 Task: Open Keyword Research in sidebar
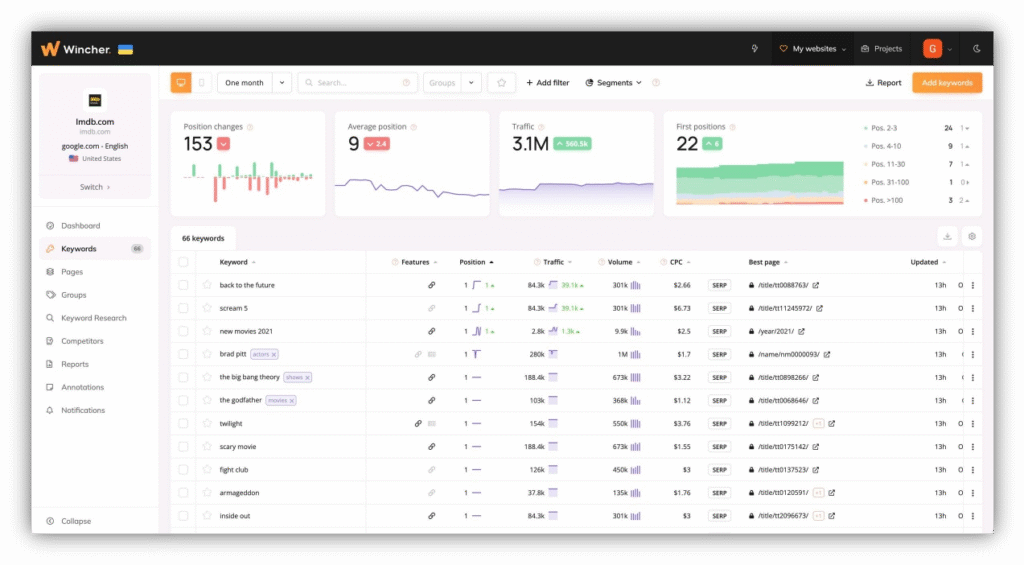pyautogui.click(x=93, y=318)
